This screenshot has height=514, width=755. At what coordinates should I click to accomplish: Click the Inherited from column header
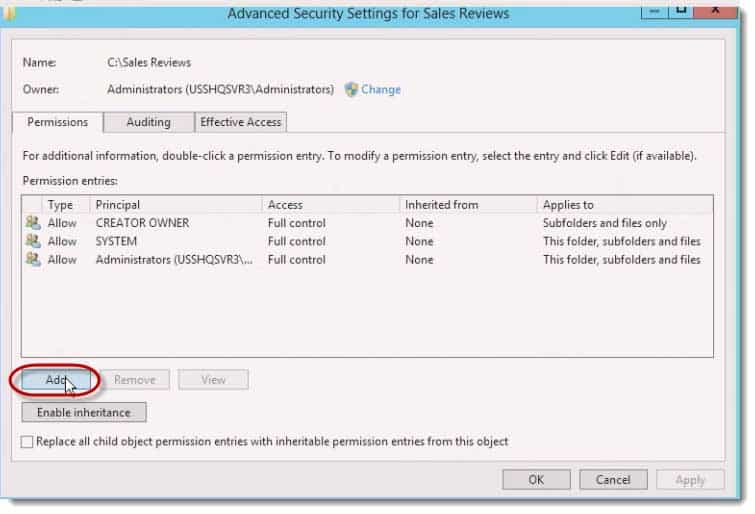coord(469,205)
